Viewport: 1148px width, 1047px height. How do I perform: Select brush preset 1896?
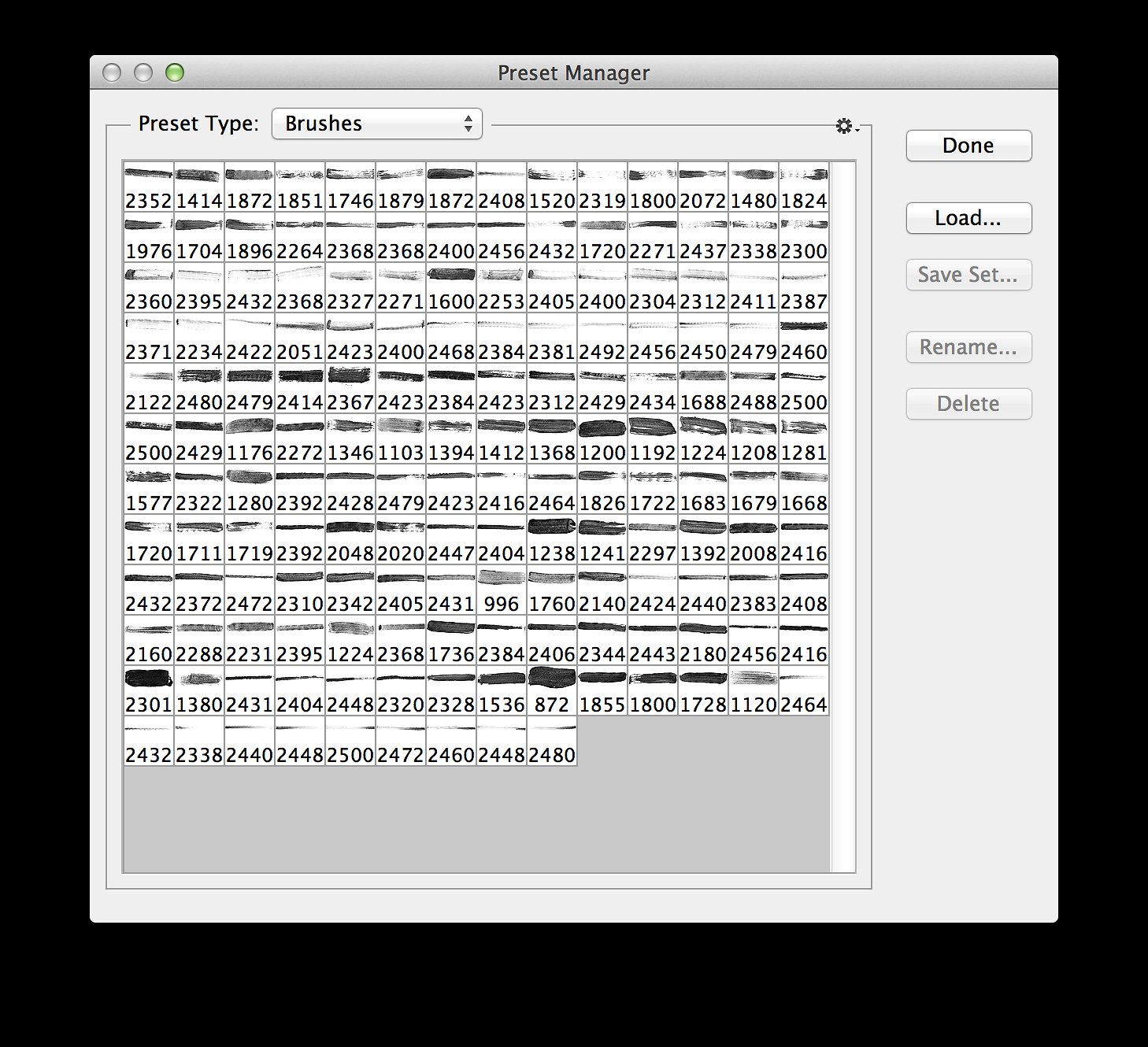click(250, 238)
